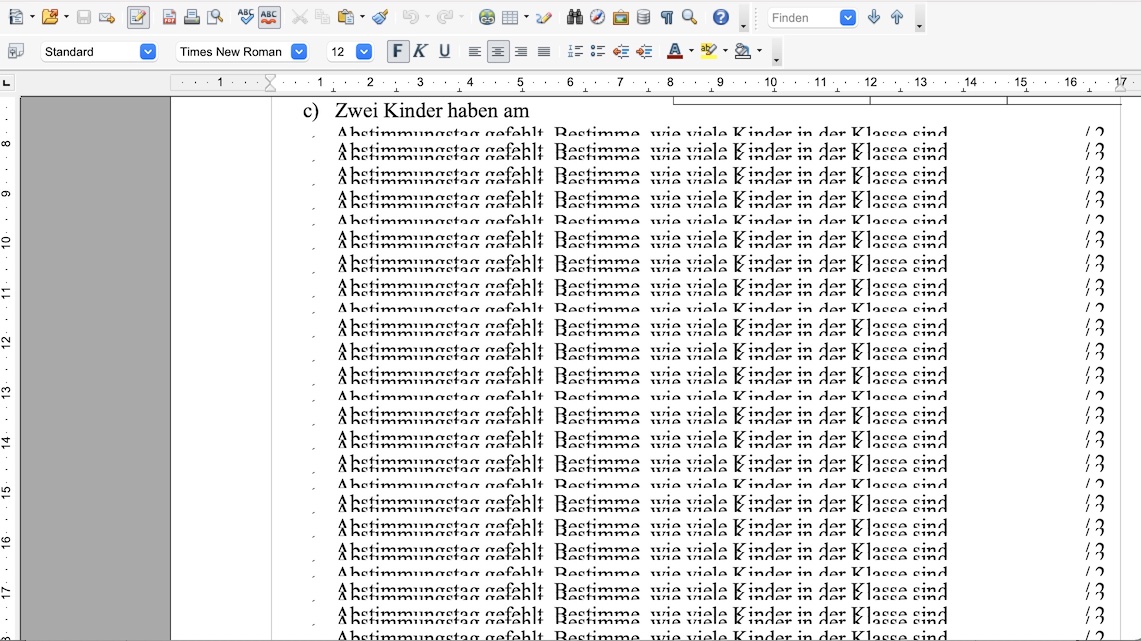The image size is (1141, 641).
Task: Open the font color picker dropdown
Action: (x=690, y=51)
